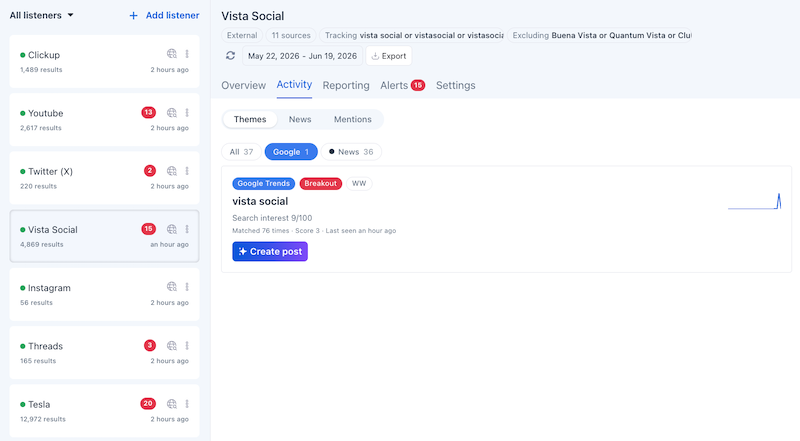
Task: Click Vista Social listener globe icon
Action: pyautogui.click(x=172, y=229)
